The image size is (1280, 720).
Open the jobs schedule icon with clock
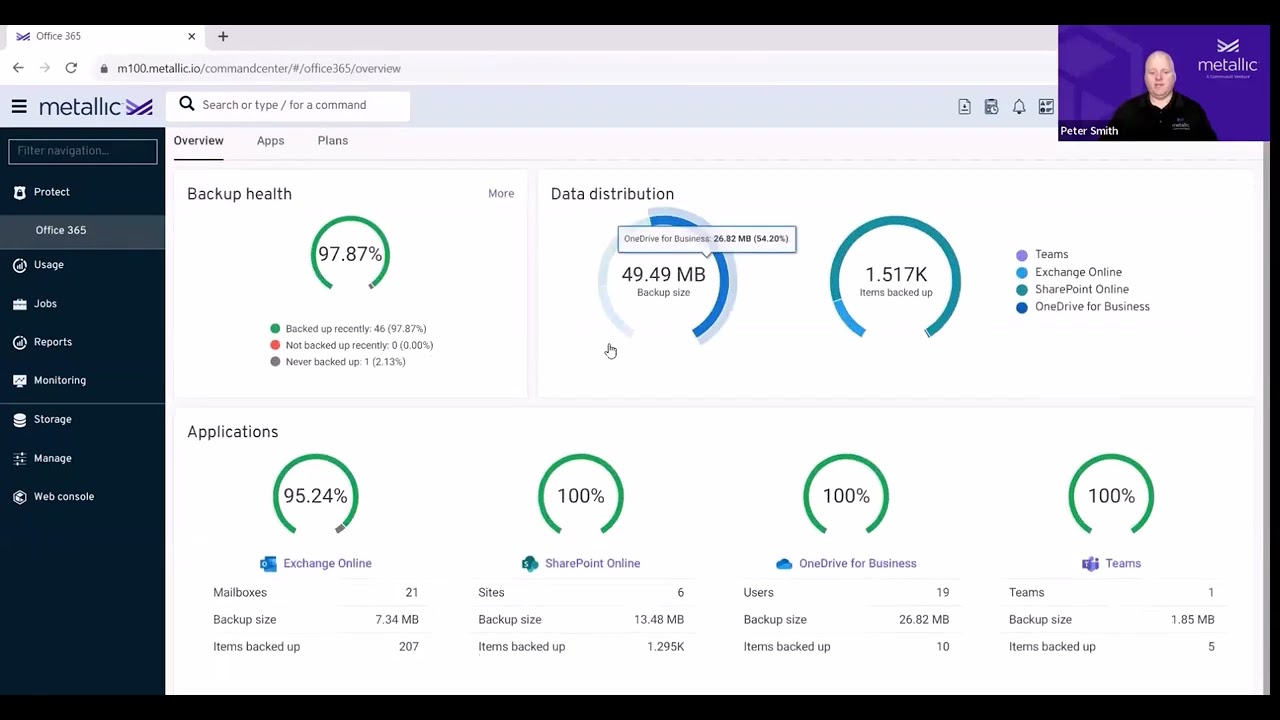click(x=991, y=107)
